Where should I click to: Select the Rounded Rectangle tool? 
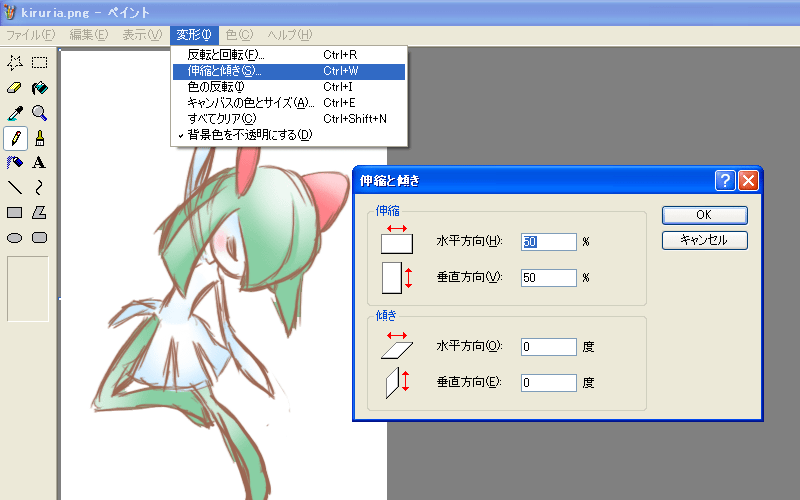(40, 238)
